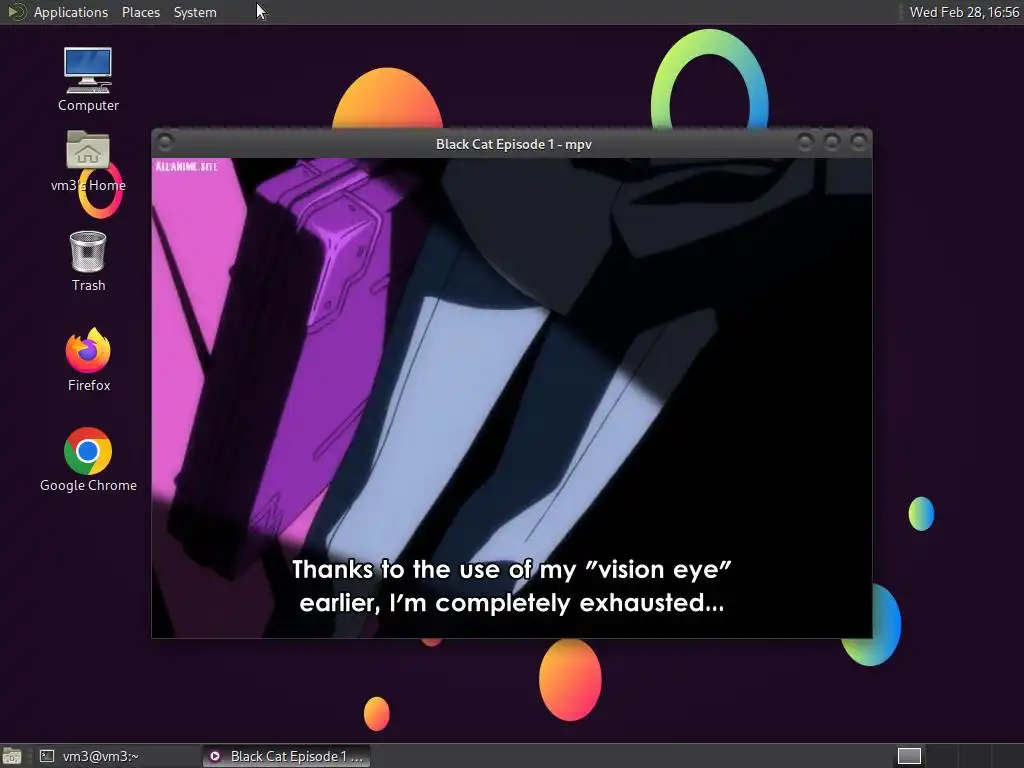Click the Black Cat Episode 1 - mpv title bar
The width and height of the screenshot is (1024, 768).
513,144
